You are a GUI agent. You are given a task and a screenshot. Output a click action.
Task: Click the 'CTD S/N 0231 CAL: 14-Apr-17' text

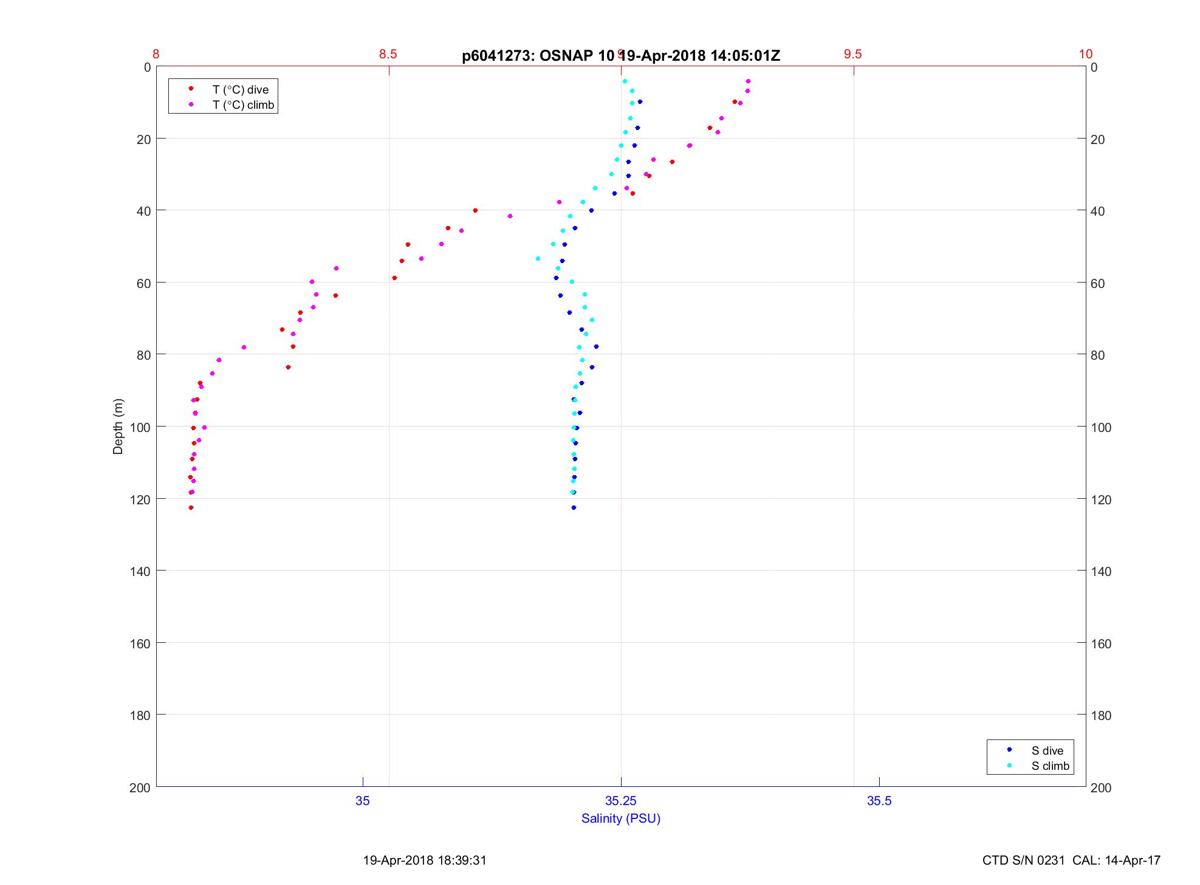[x=1072, y=860]
